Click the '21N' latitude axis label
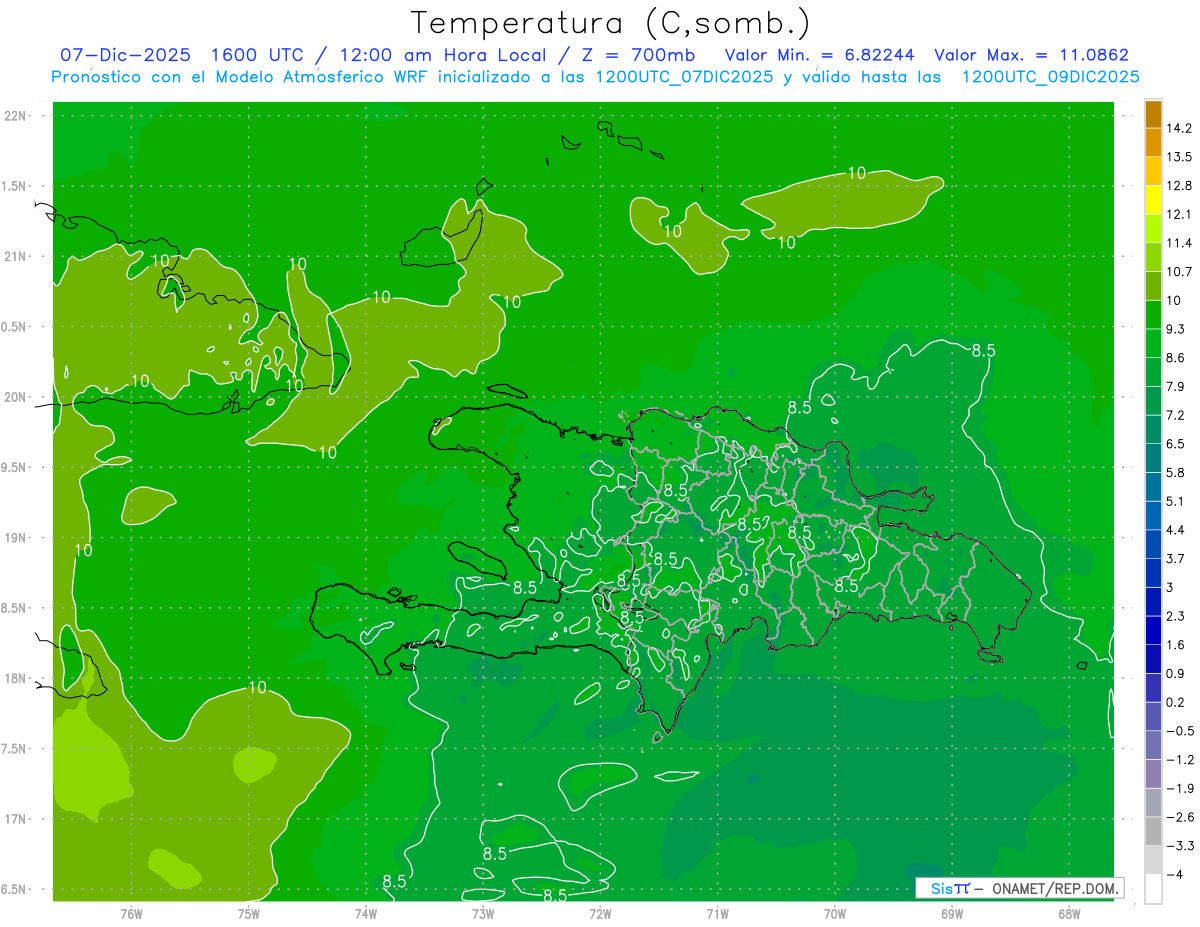The width and height of the screenshot is (1200, 927). [x=17, y=256]
